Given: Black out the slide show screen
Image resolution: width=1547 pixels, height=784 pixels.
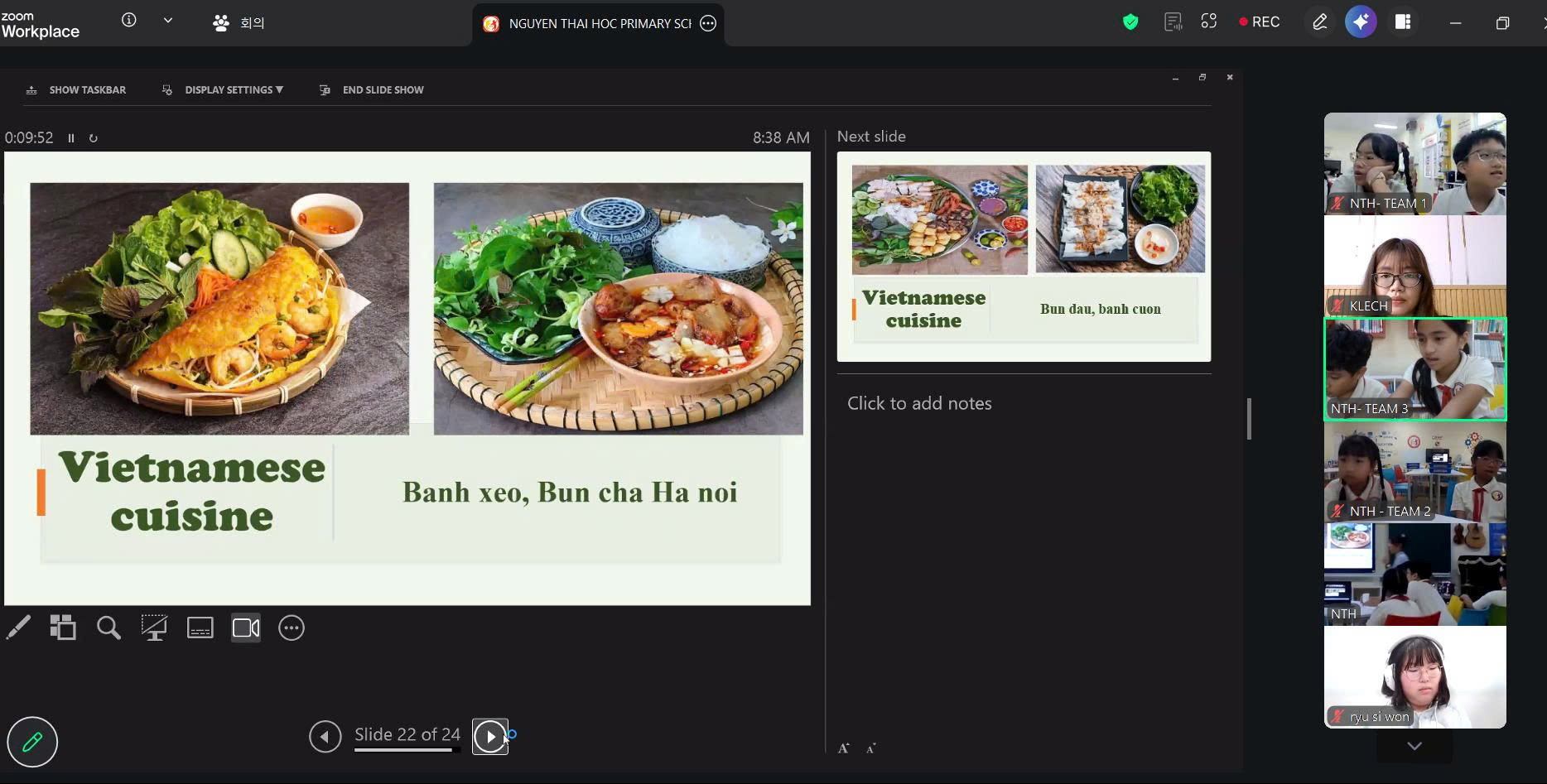Looking at the screenshot, I should [154, 628].
